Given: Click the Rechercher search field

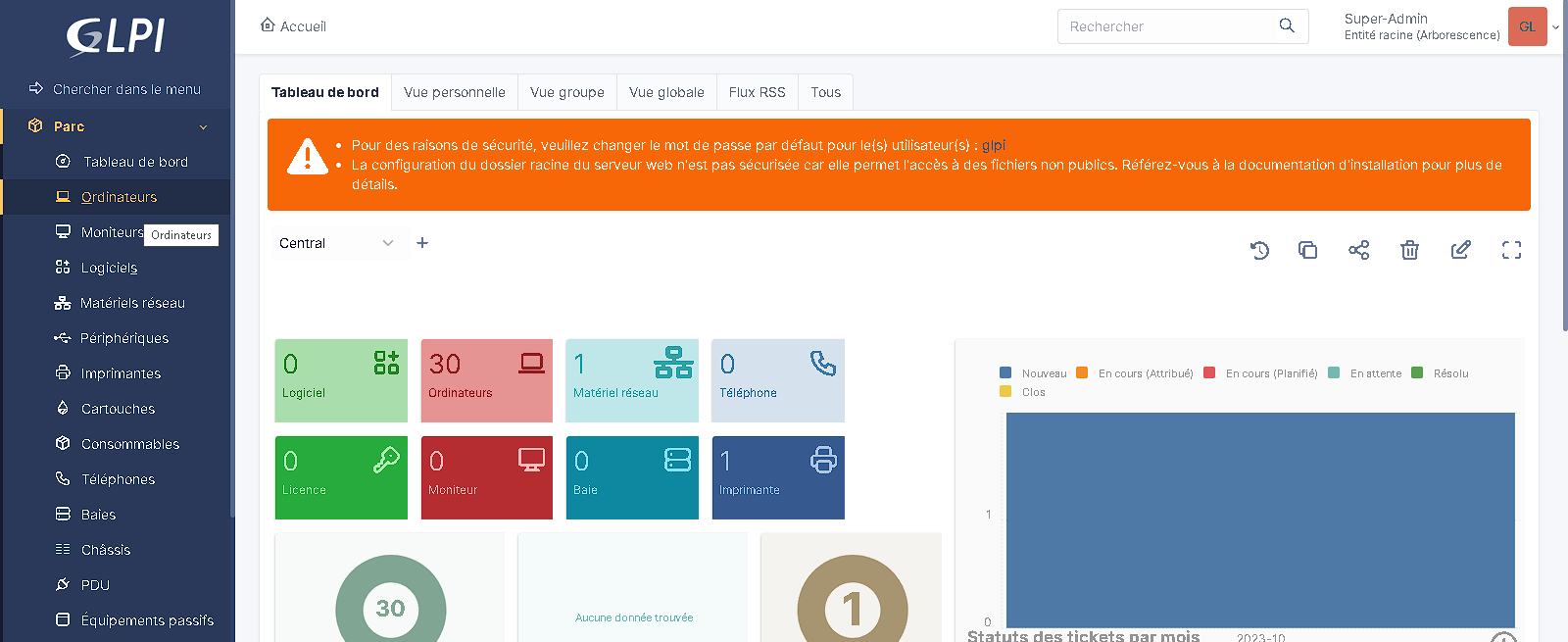Looking at the screenshot, I should [1166, 26].
